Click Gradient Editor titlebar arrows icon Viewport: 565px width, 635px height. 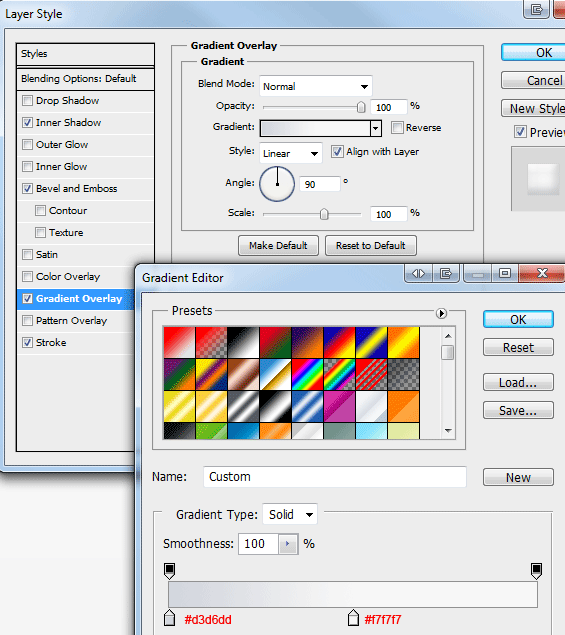pos(418,274)
